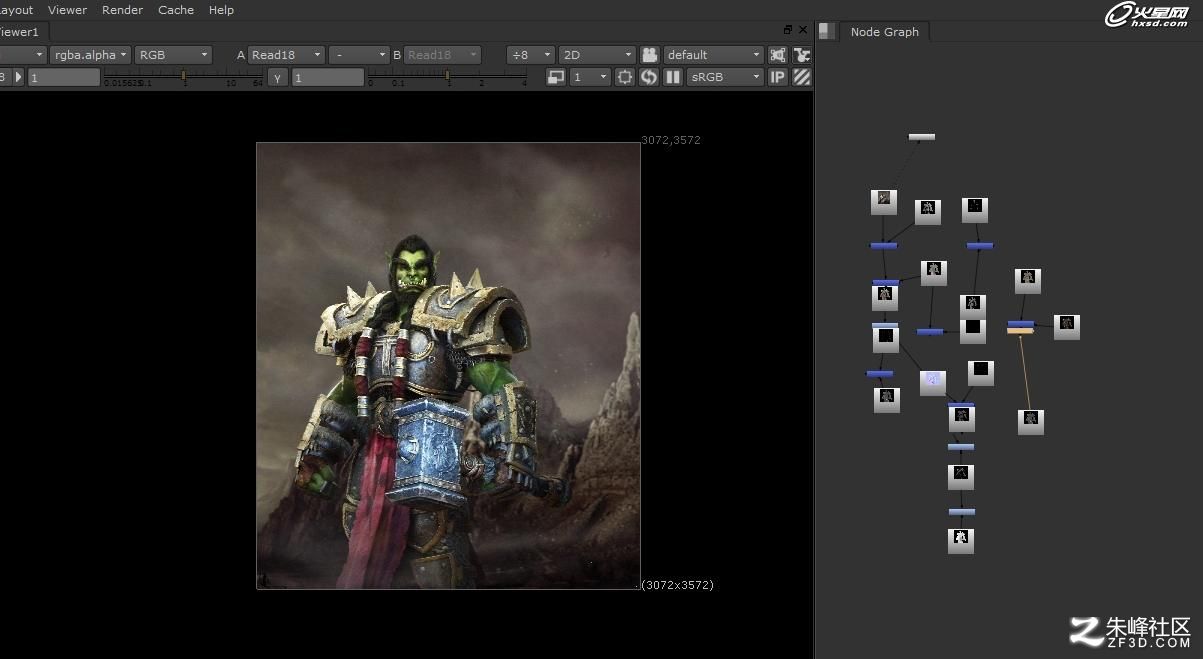Click the Node Graph pane layout icon

(827, 31)
